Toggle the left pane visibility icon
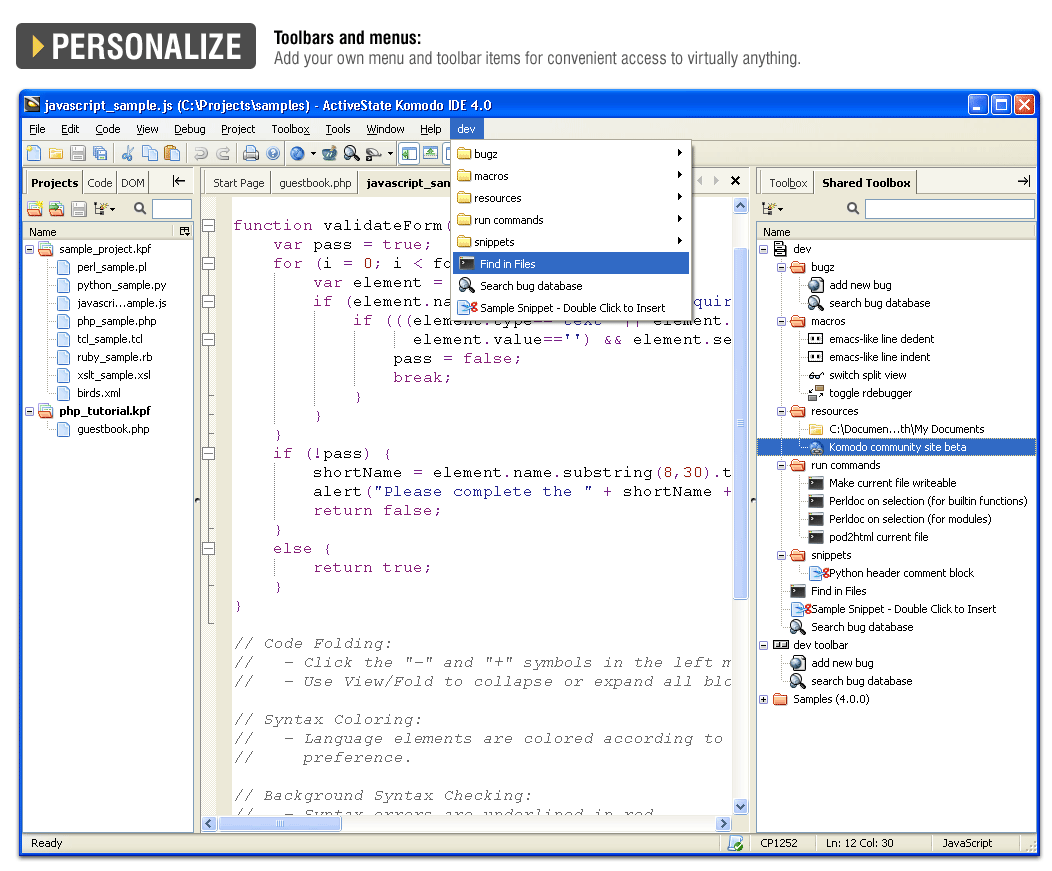Screen dimensions: 1052x871 click(x=409, y=154)
